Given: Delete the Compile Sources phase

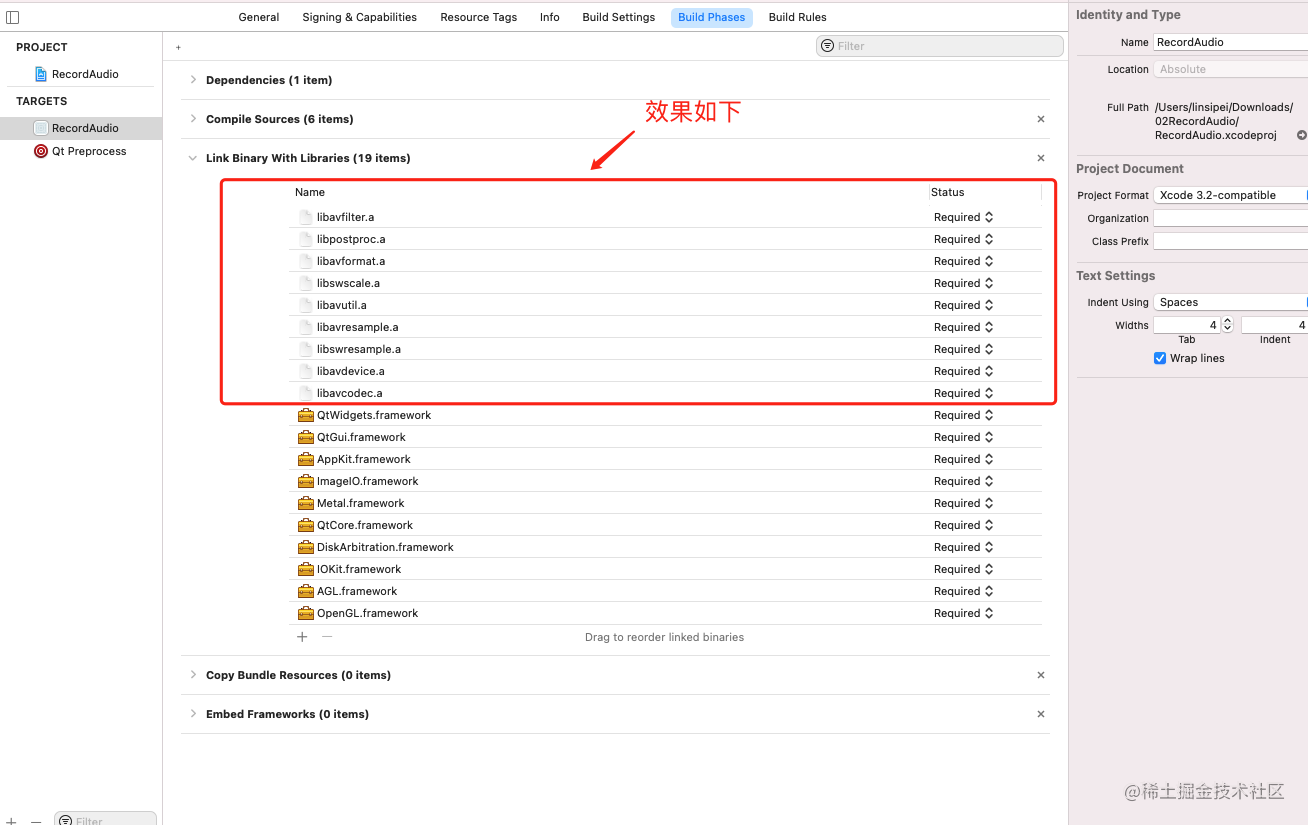Looking at the screenshot, I should (x=1041, y=119).
